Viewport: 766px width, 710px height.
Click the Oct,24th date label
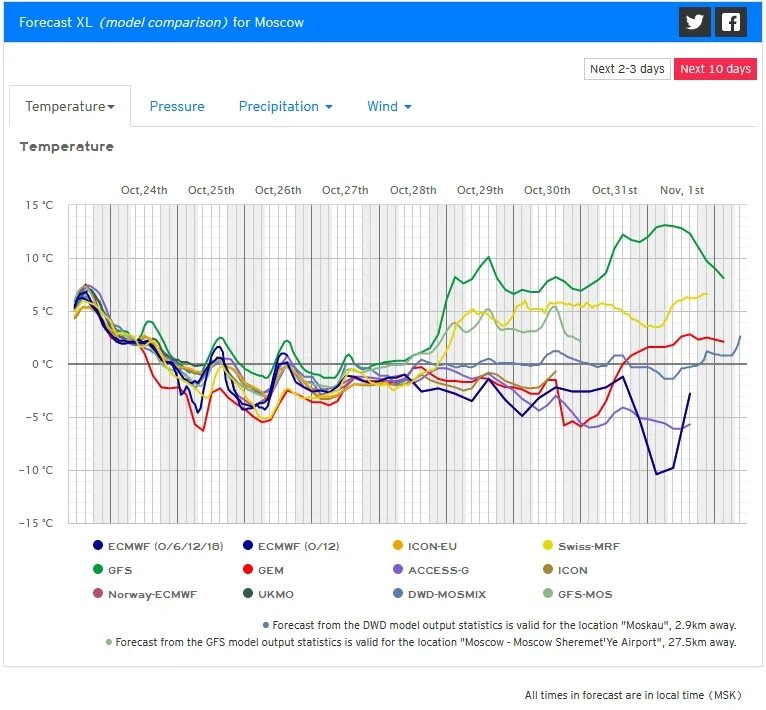pyautogui.click(x=144, y=190)
